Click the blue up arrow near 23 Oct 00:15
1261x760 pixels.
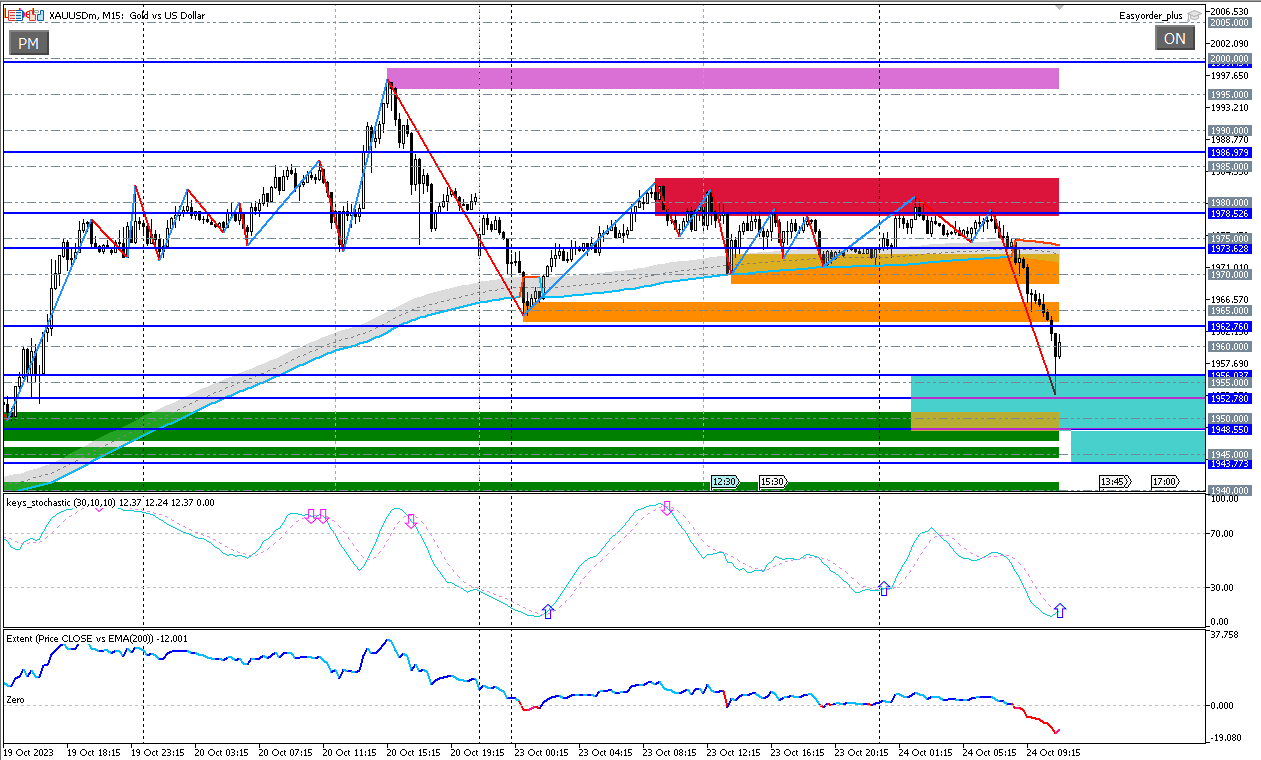pyautogui.click(x=547, y=610)
